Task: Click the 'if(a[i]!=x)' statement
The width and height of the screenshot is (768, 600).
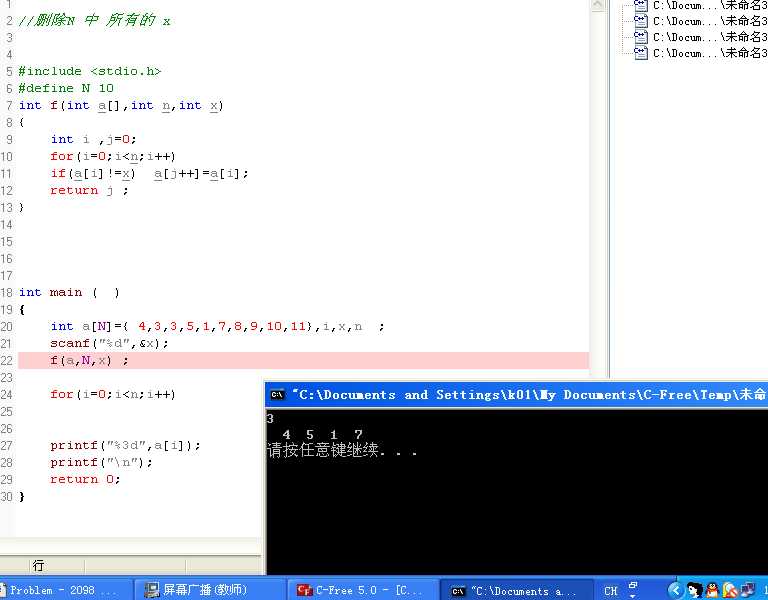Action: click(x=149, y=173)
